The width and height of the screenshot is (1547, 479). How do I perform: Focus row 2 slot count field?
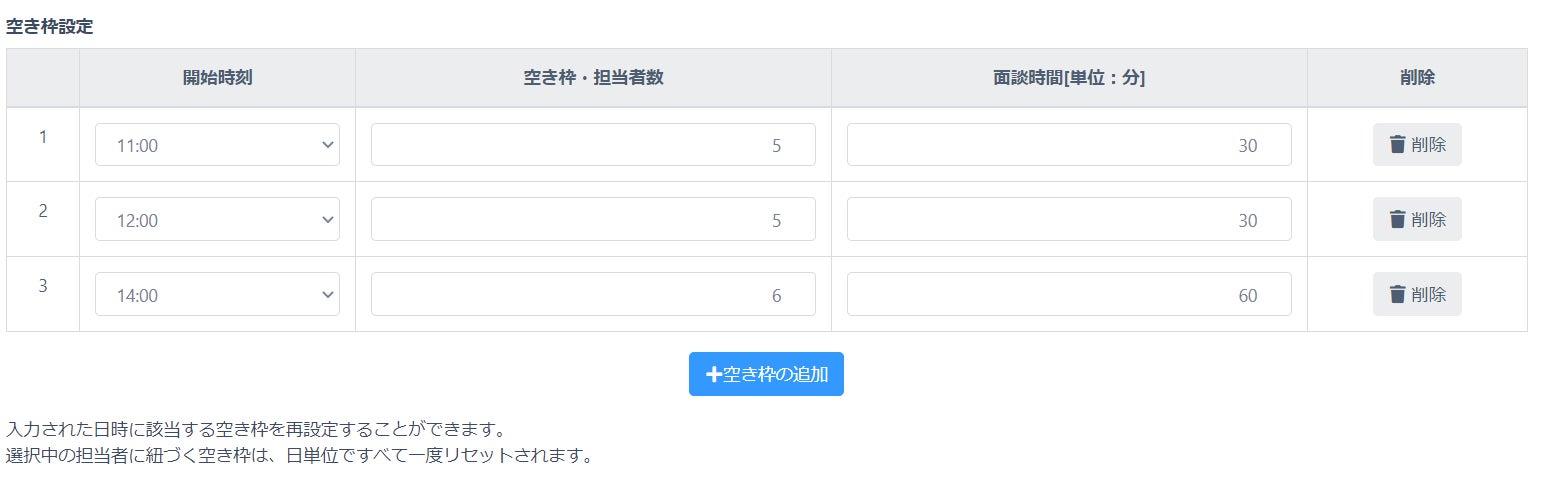[593, 220]
